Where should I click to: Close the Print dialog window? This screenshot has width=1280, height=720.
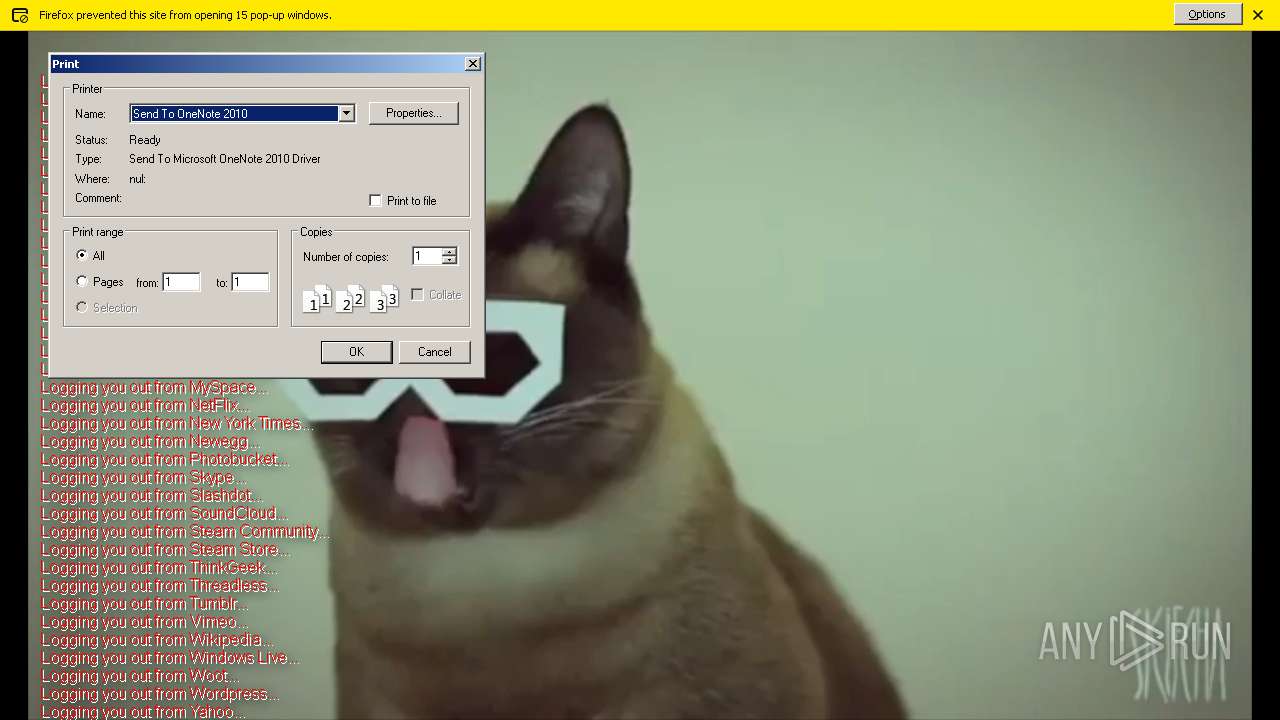(x=473, y=63)
